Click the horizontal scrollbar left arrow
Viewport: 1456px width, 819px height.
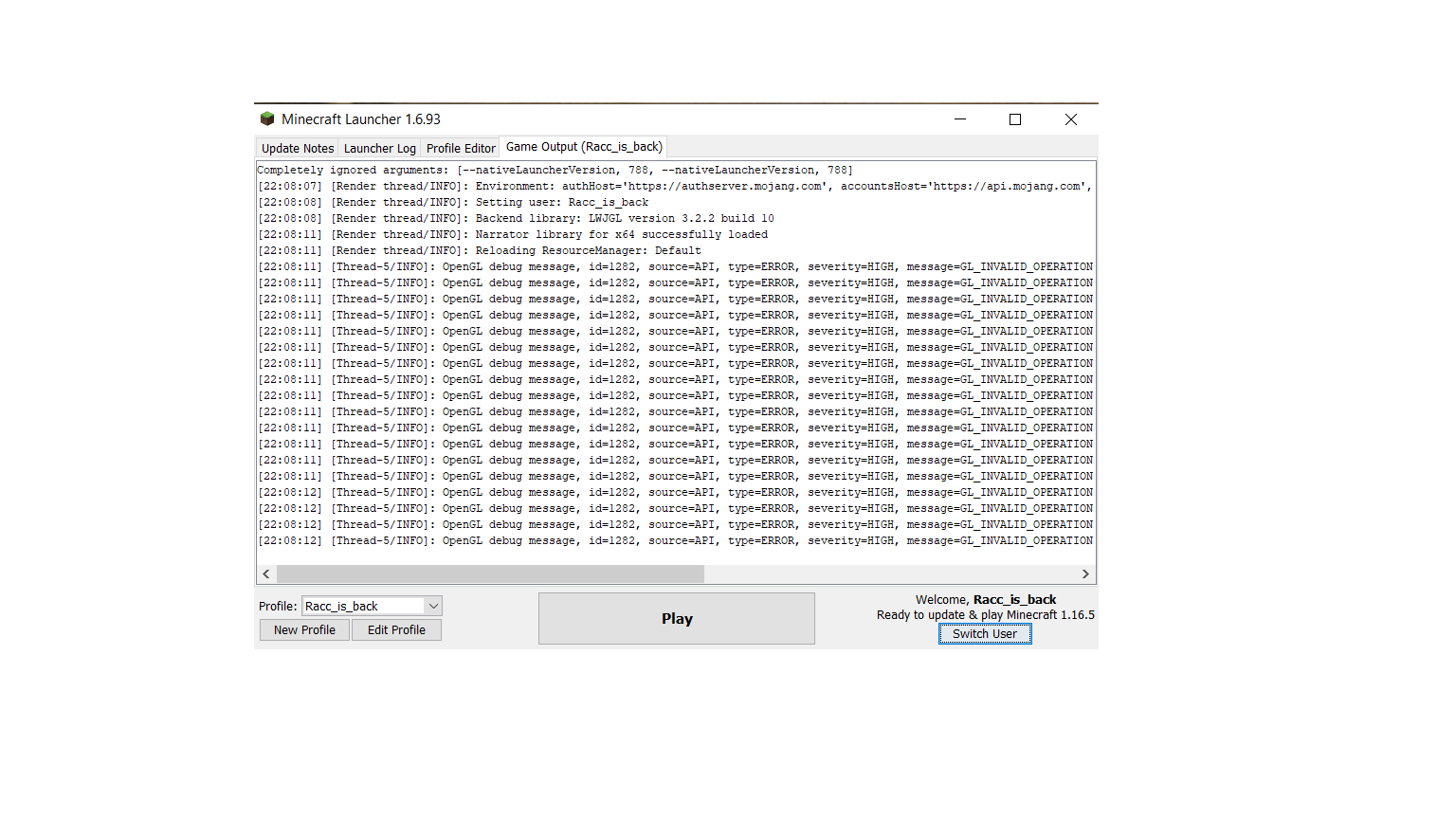tap(266, 573)
